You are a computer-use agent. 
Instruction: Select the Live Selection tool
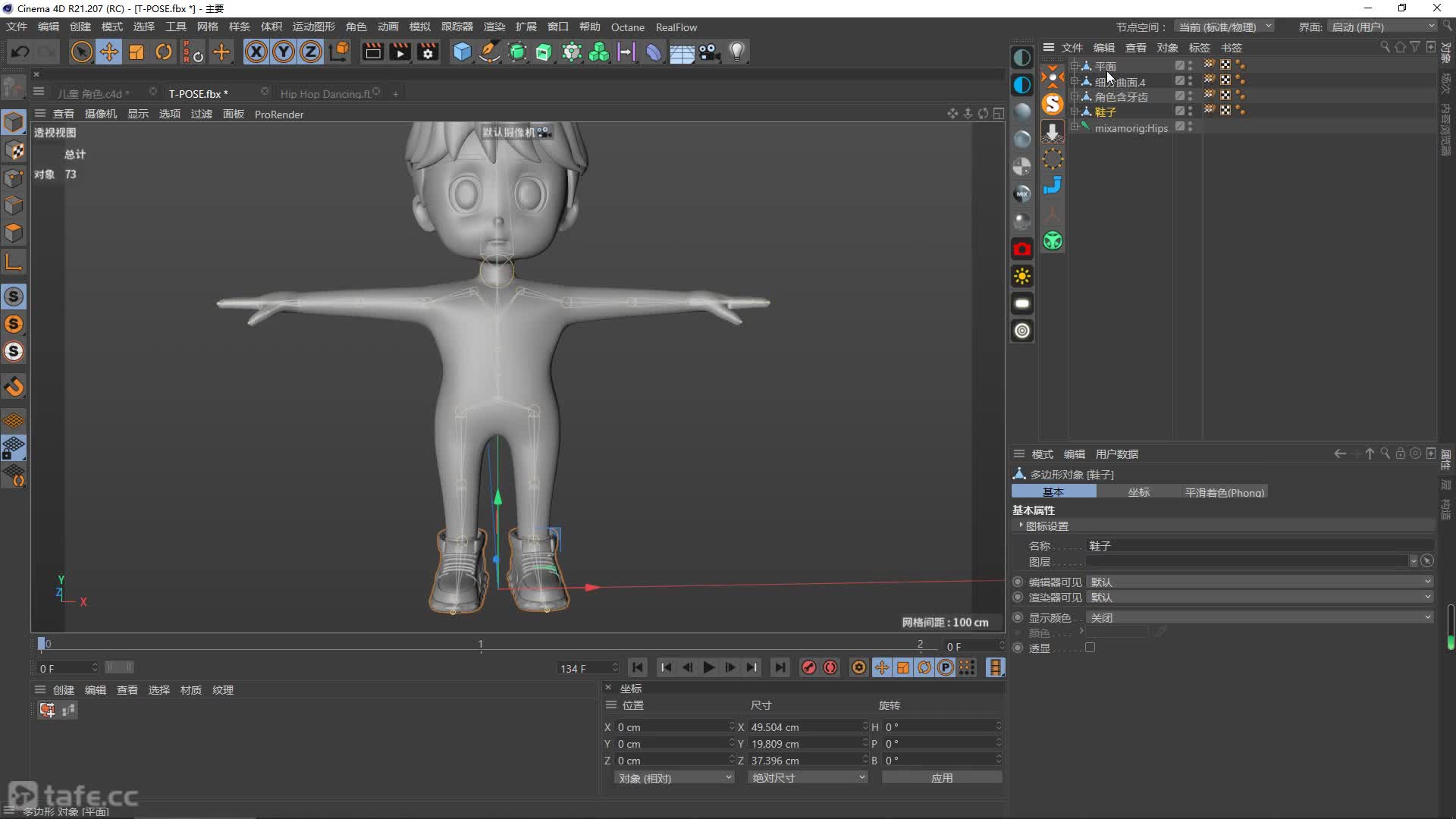[x=81, y=52]
